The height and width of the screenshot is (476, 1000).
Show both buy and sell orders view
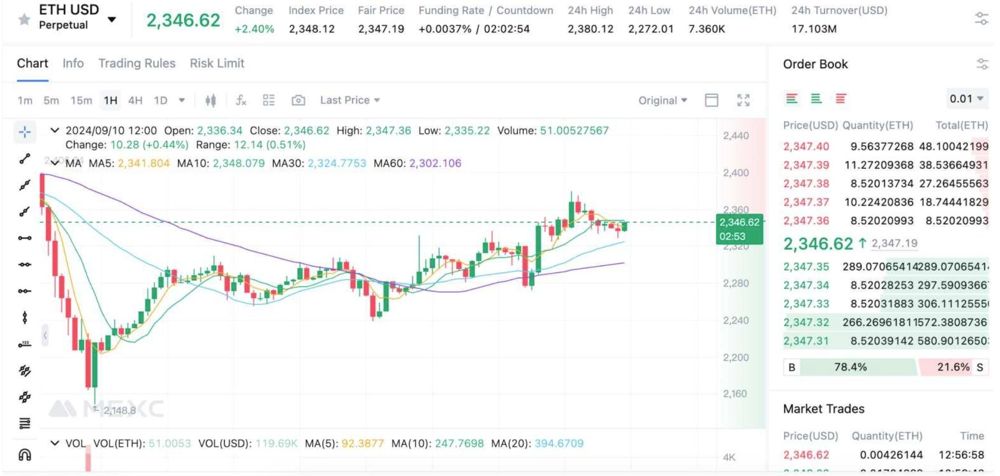(792, 98)
